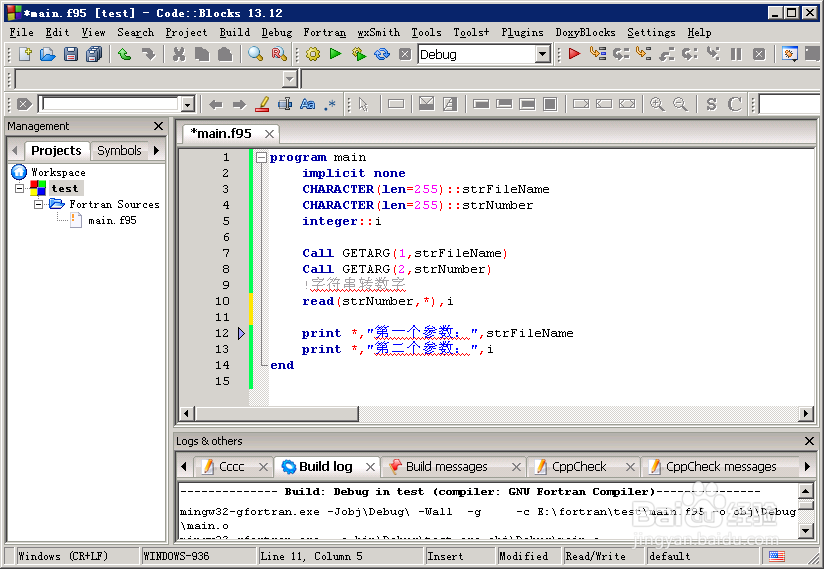Click language flag in status bar
This screenshot has height=569, width=824.
(x=776, y=556)
